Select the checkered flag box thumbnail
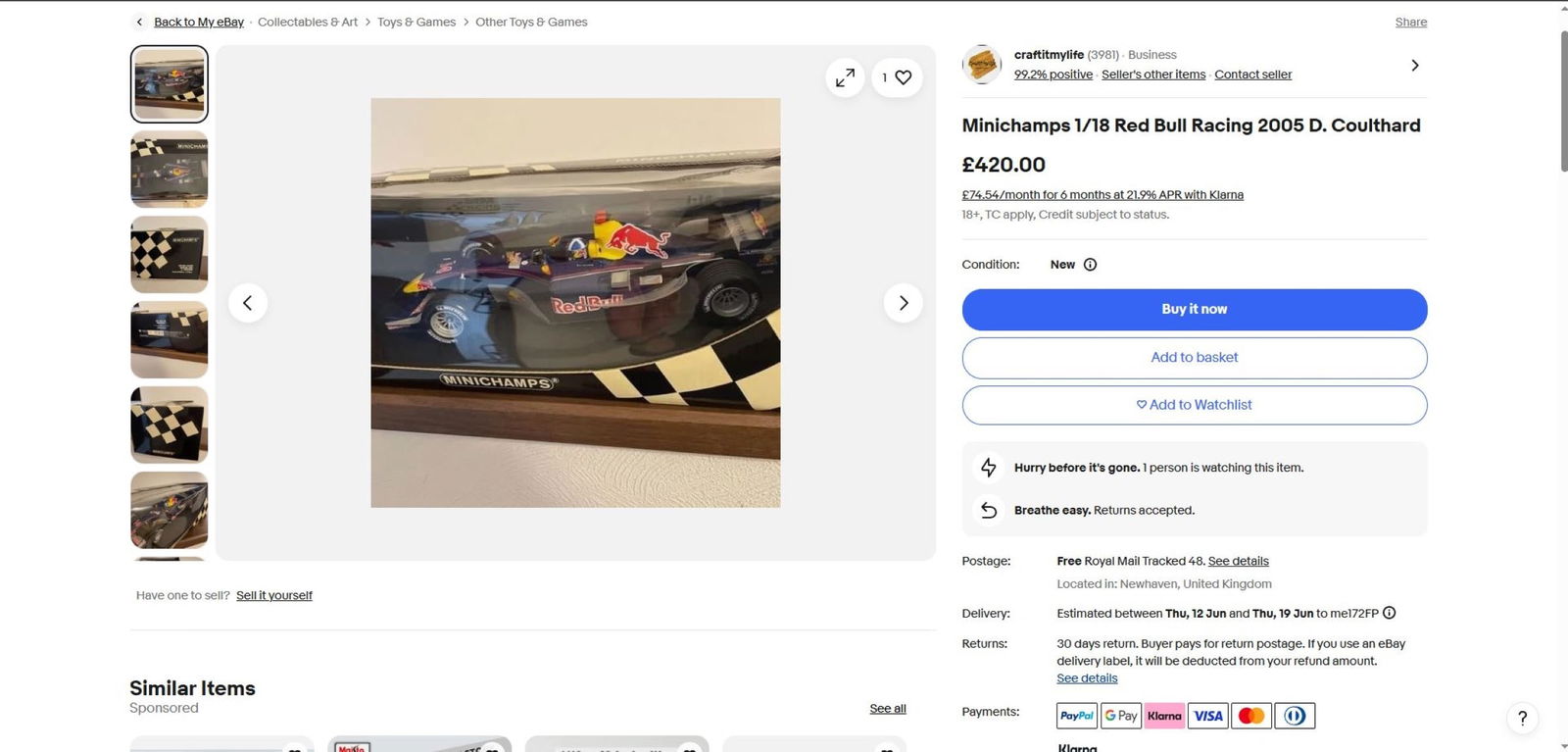This screenshot has height=752, width=1568. coord(168,254)
